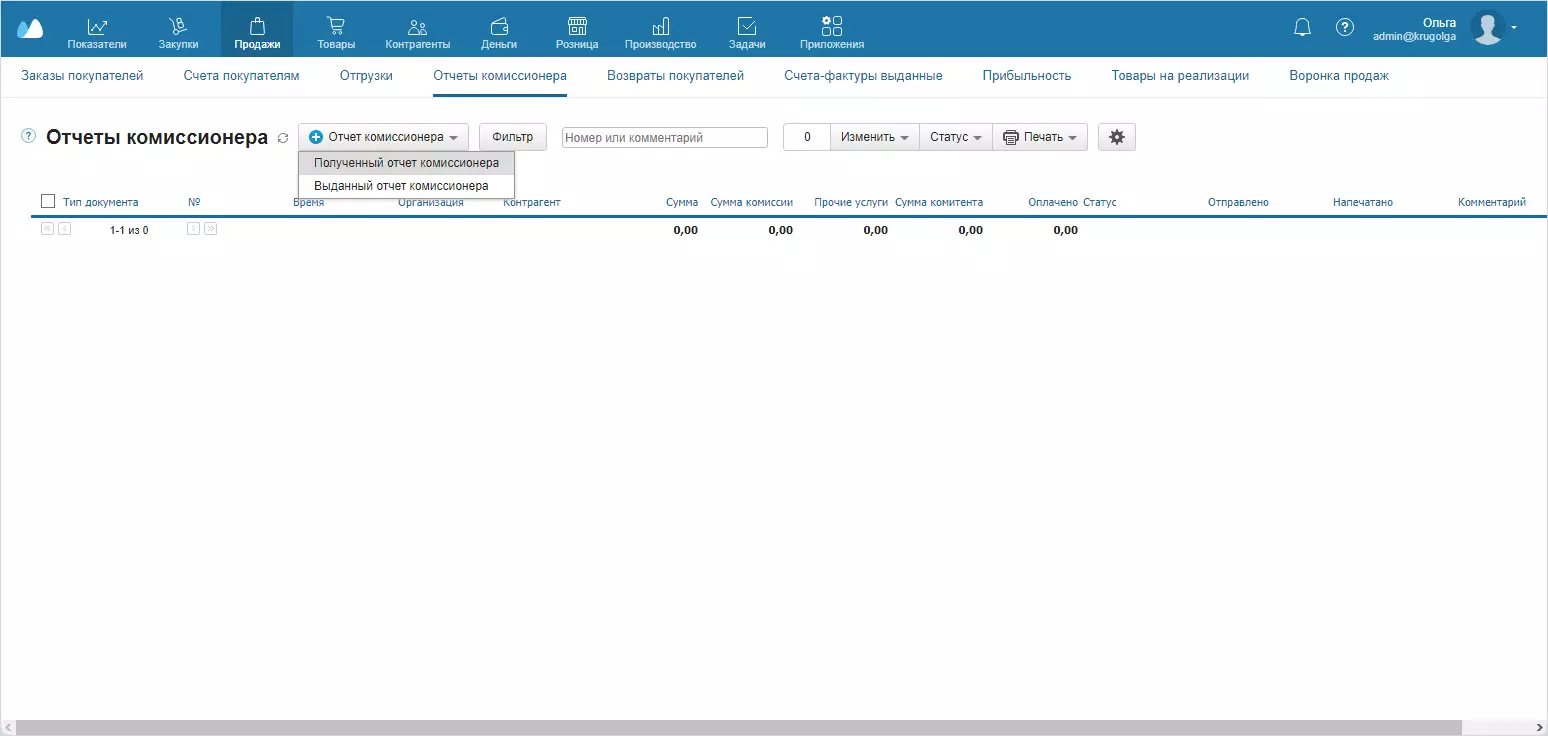Switch to Возвраты покупателей tab

pos(675,76)
